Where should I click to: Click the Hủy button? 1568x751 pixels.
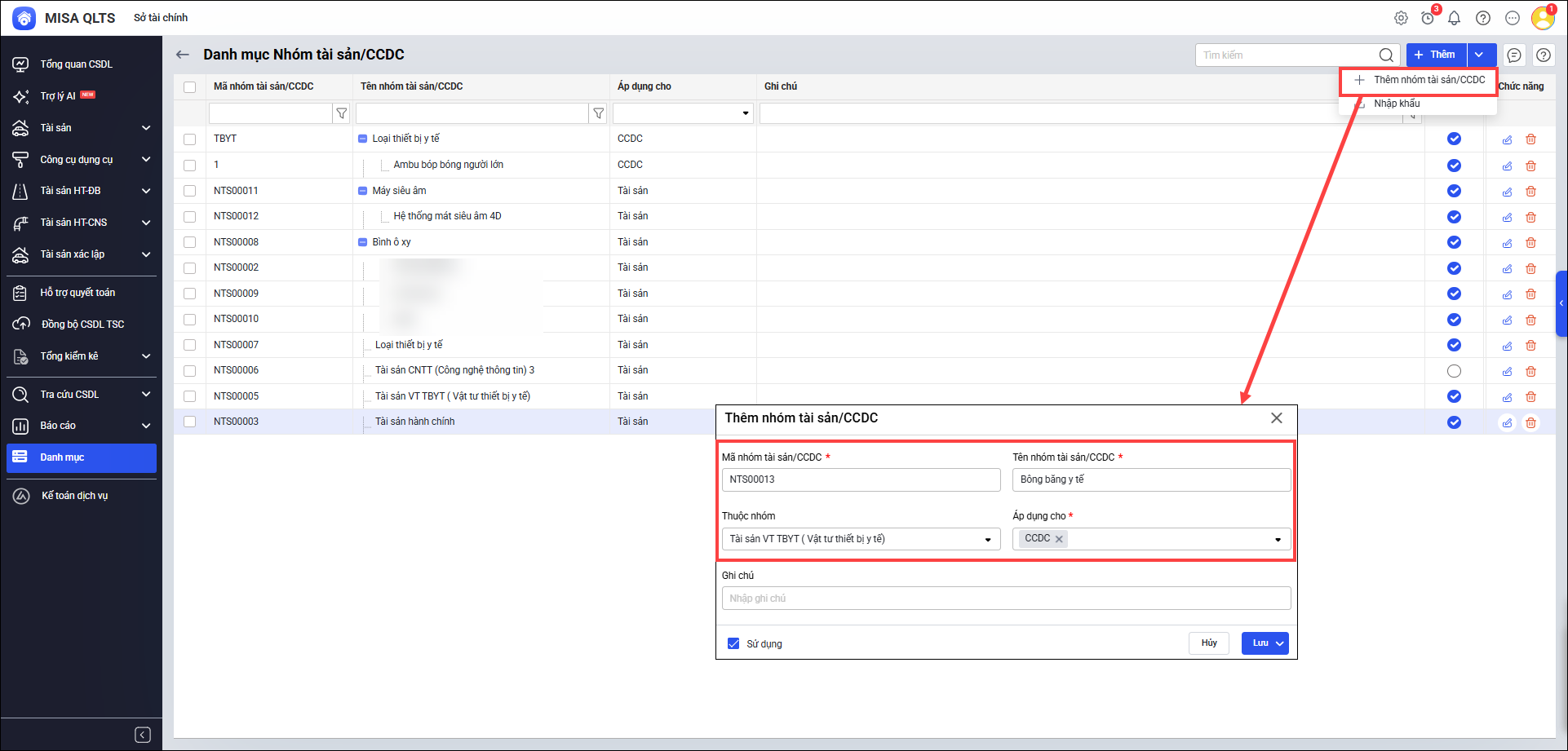[x=1208, y=643]
